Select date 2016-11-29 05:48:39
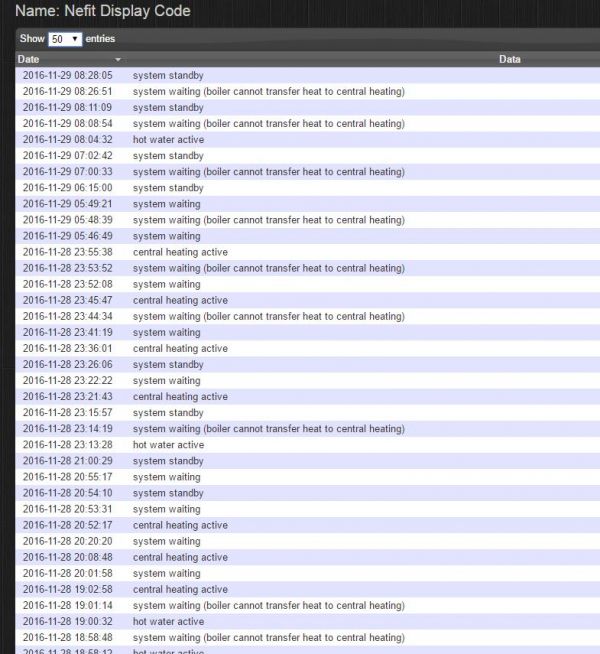Viewport: 600px width, 654px height. point(68,220)
